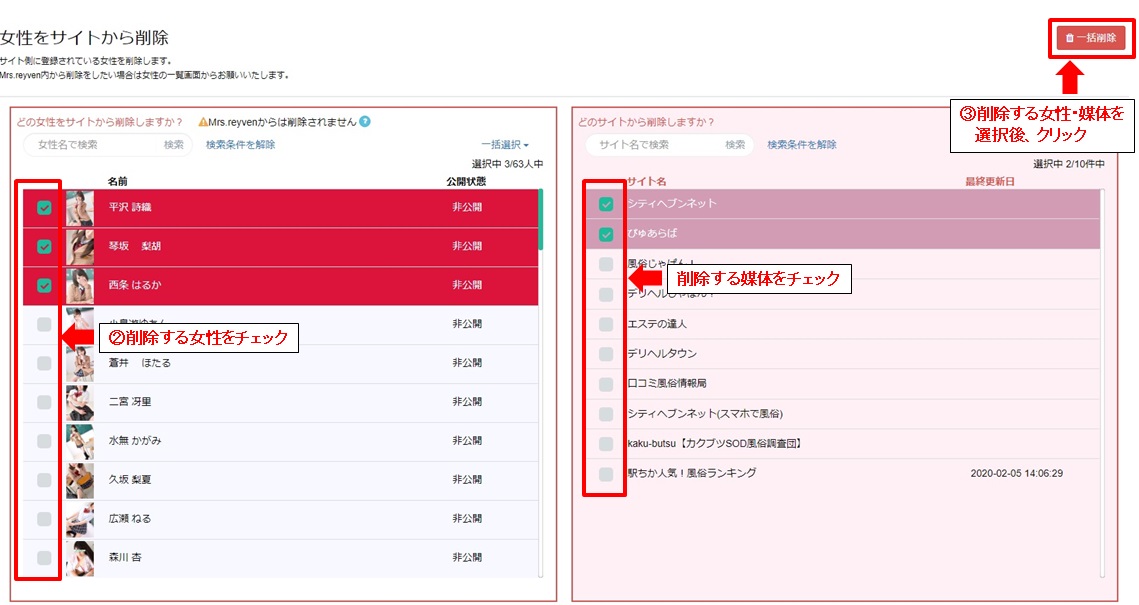This screenshot has height=605, width=1139.
Task: Click the 女性名で検索 search field
Action: point(96,145)
